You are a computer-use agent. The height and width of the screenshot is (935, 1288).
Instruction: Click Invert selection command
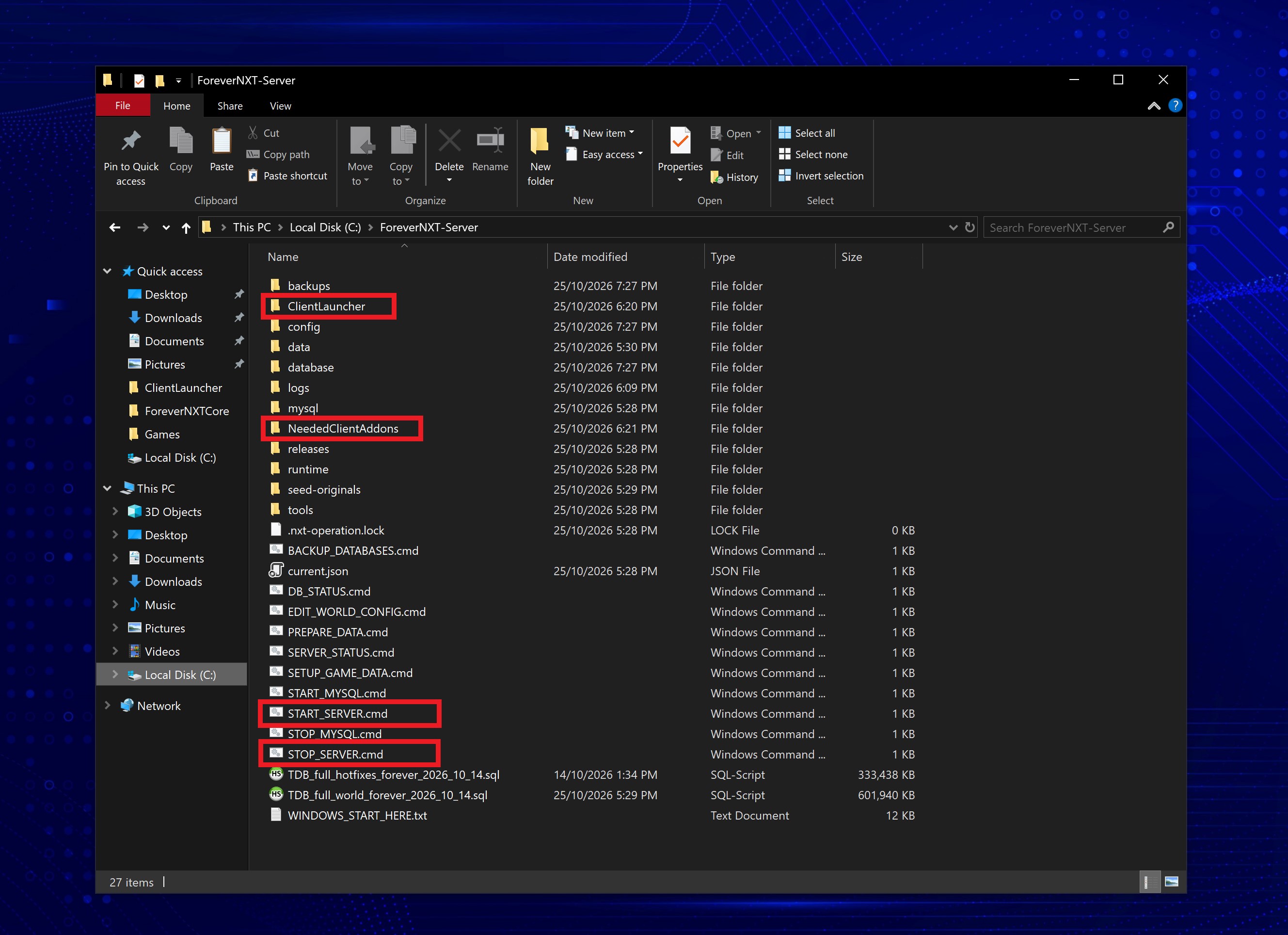tap(821, 176)
